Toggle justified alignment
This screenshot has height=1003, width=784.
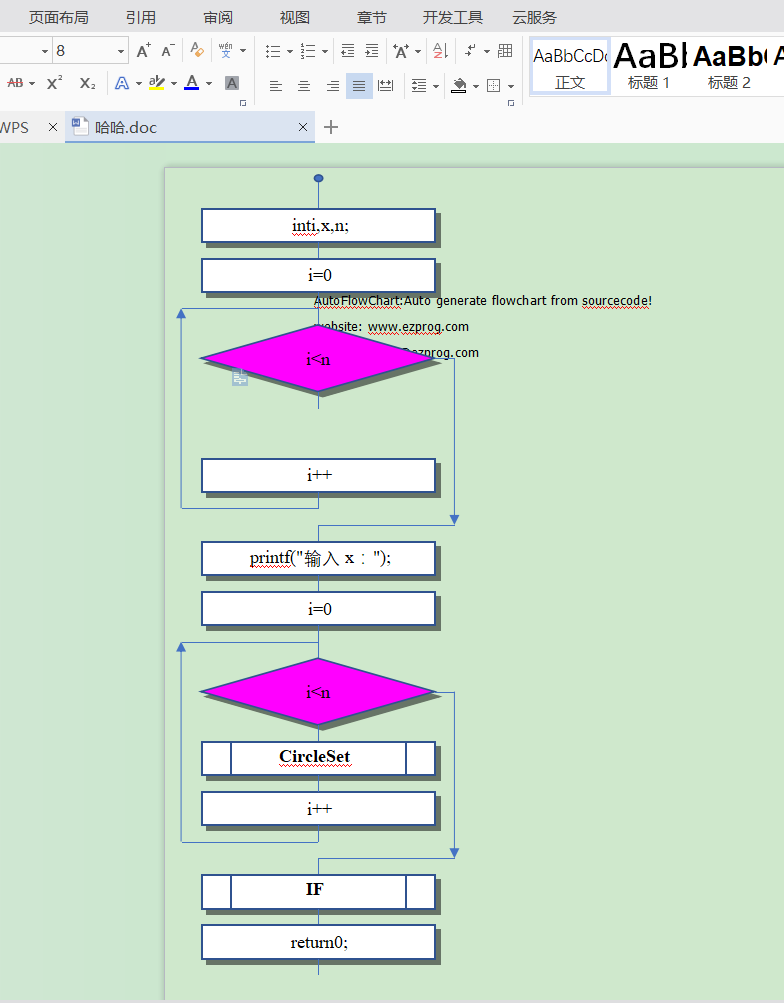pyautogui.click(x=359, y=86)
